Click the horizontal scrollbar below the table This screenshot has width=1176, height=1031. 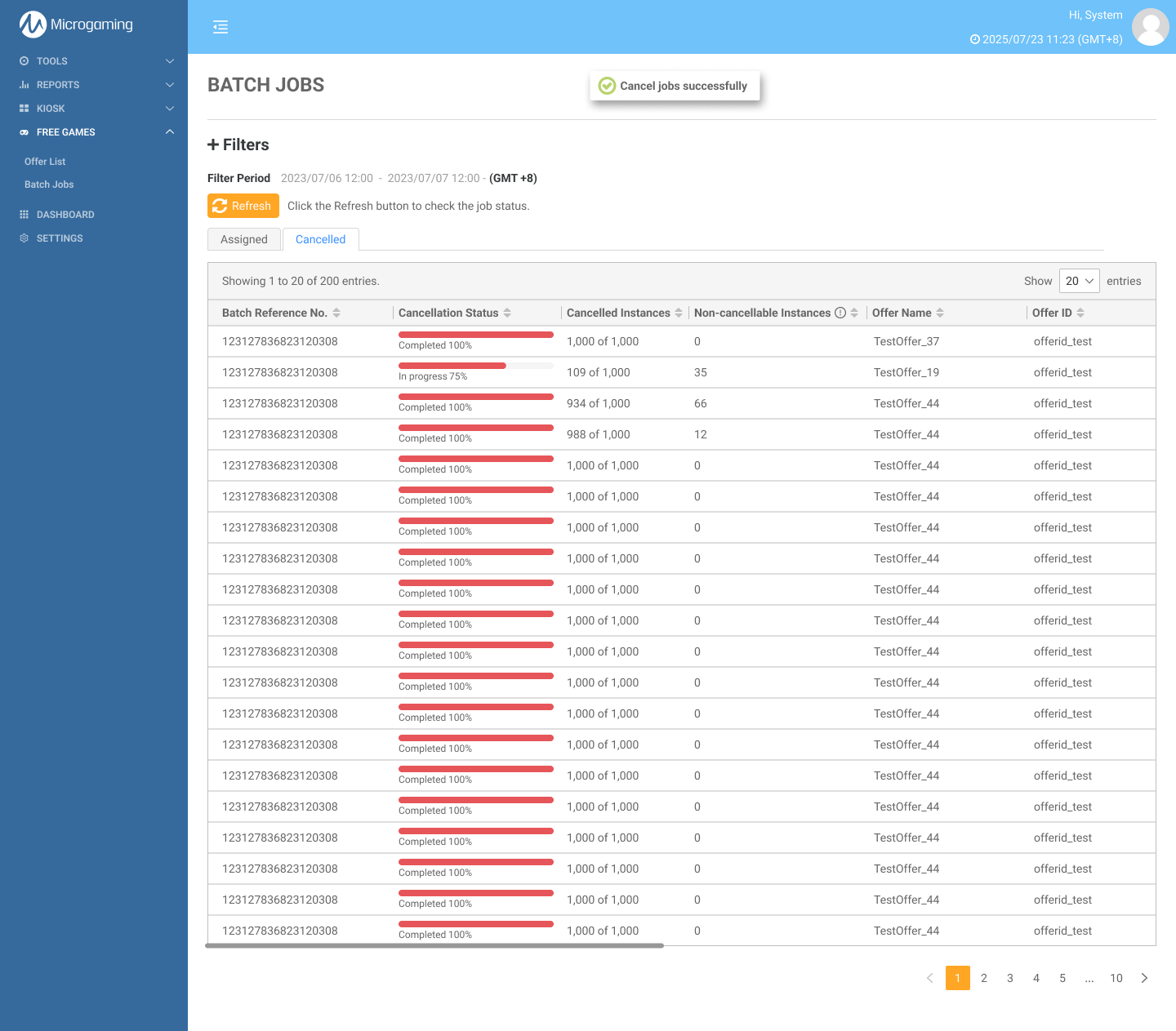click(x=434, y=946)
